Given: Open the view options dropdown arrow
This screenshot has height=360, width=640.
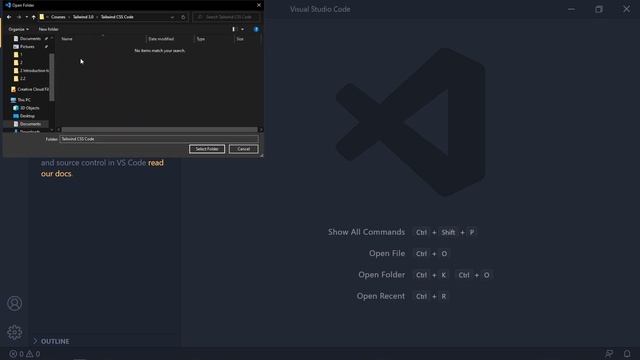Looking at the screenshot, I should coord(242,29).
